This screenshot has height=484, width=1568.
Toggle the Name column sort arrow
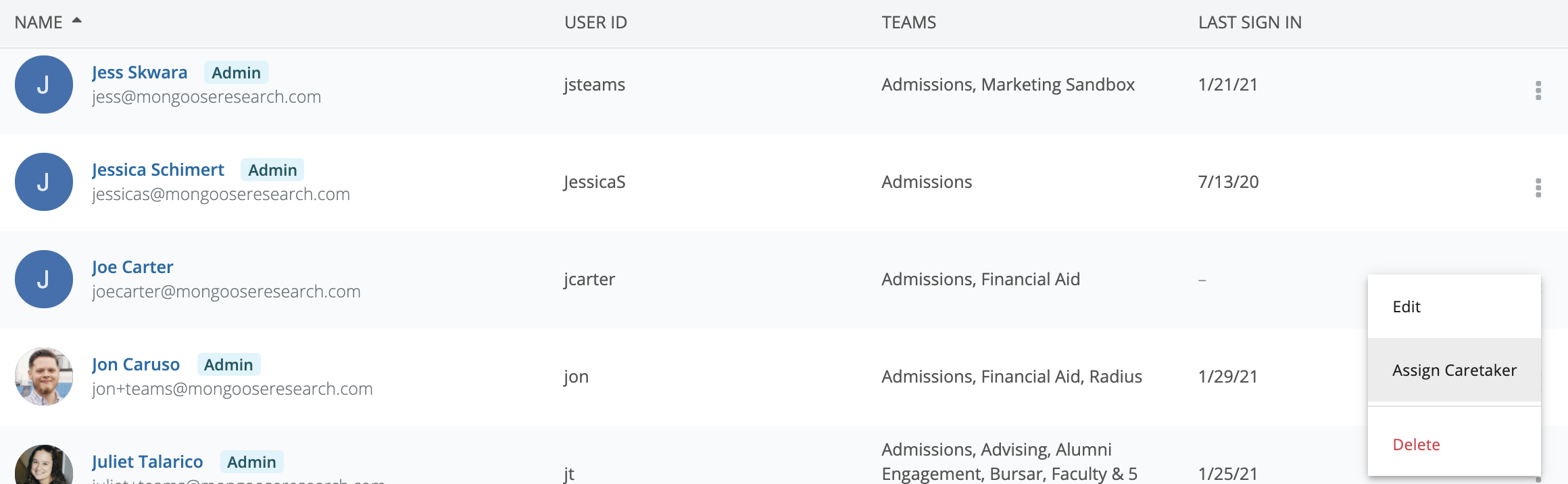click(77, 21)
